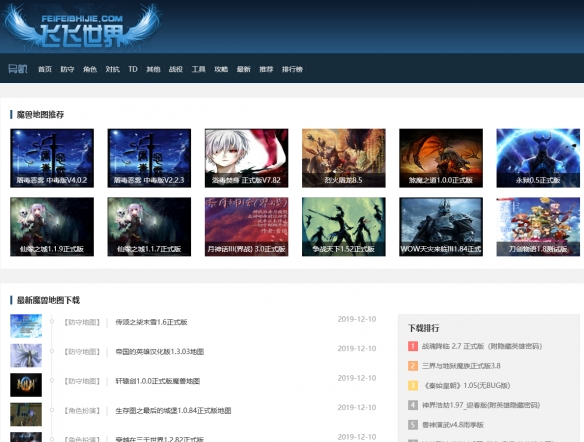The width and height of the screenshot is (584, 442).
Task: Open the blue demon thumbnail 0.5正式版
Action: click(x=538, y=158)
